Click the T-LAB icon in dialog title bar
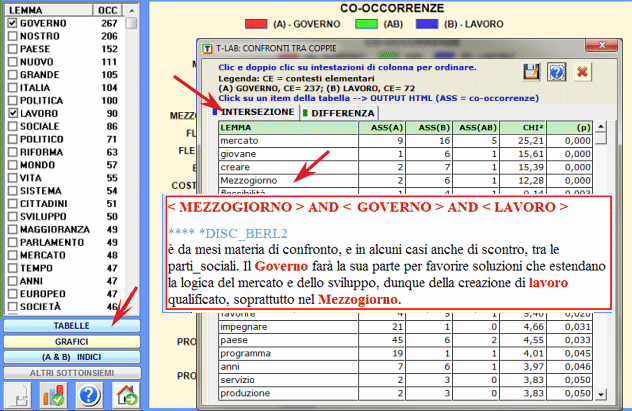Screen dimensions: 632x411 (207, 49)
